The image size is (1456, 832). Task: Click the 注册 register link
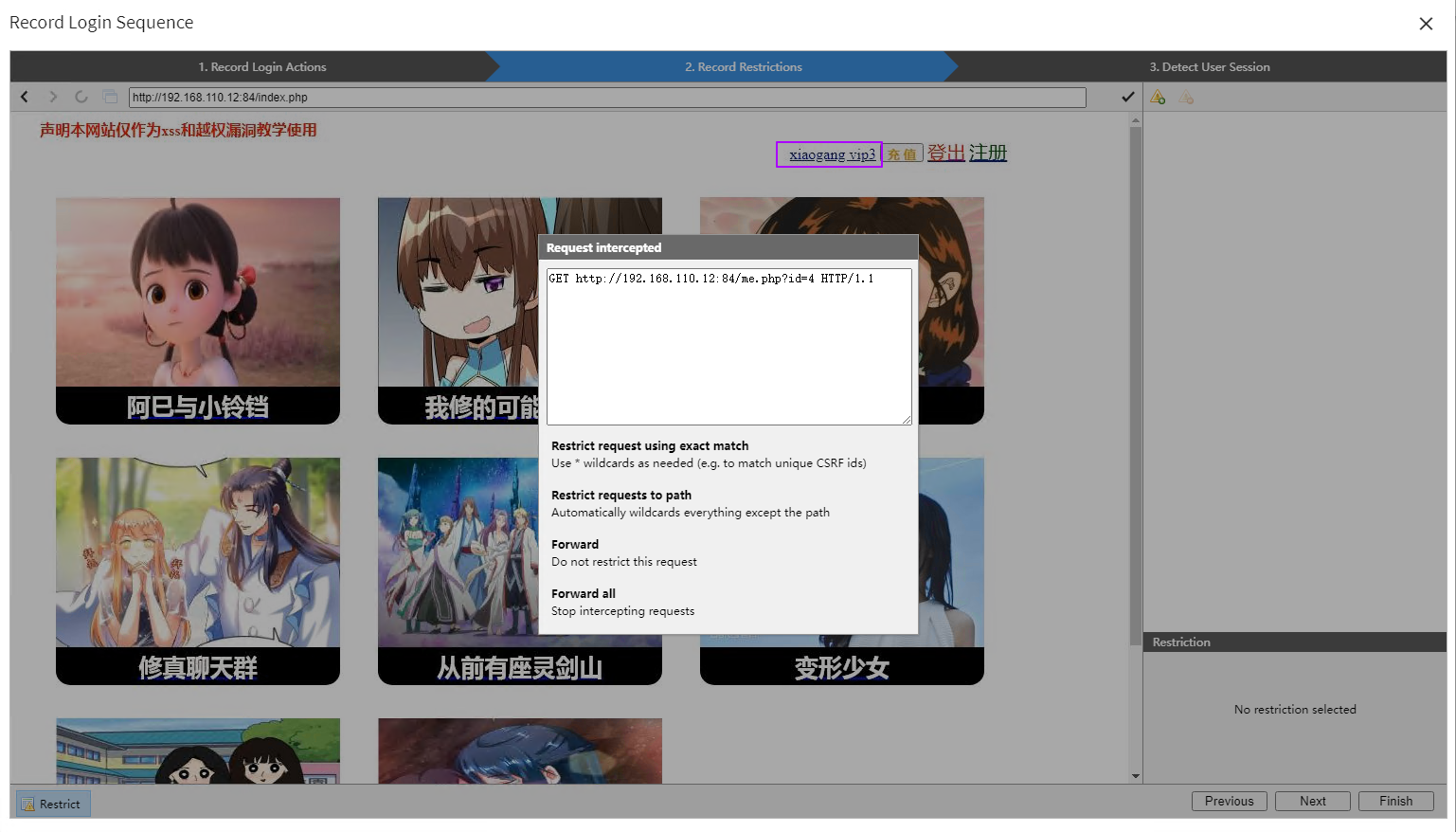click(x=987, y=153)
